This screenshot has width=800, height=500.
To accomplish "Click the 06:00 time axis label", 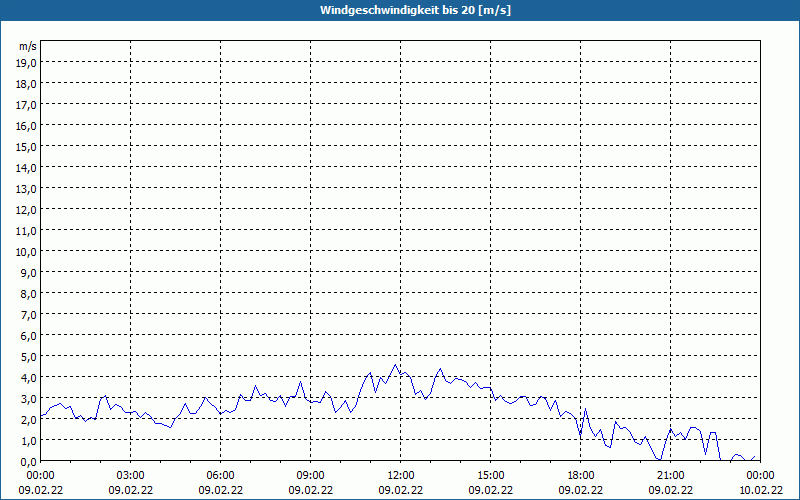I will click(220, 476).
